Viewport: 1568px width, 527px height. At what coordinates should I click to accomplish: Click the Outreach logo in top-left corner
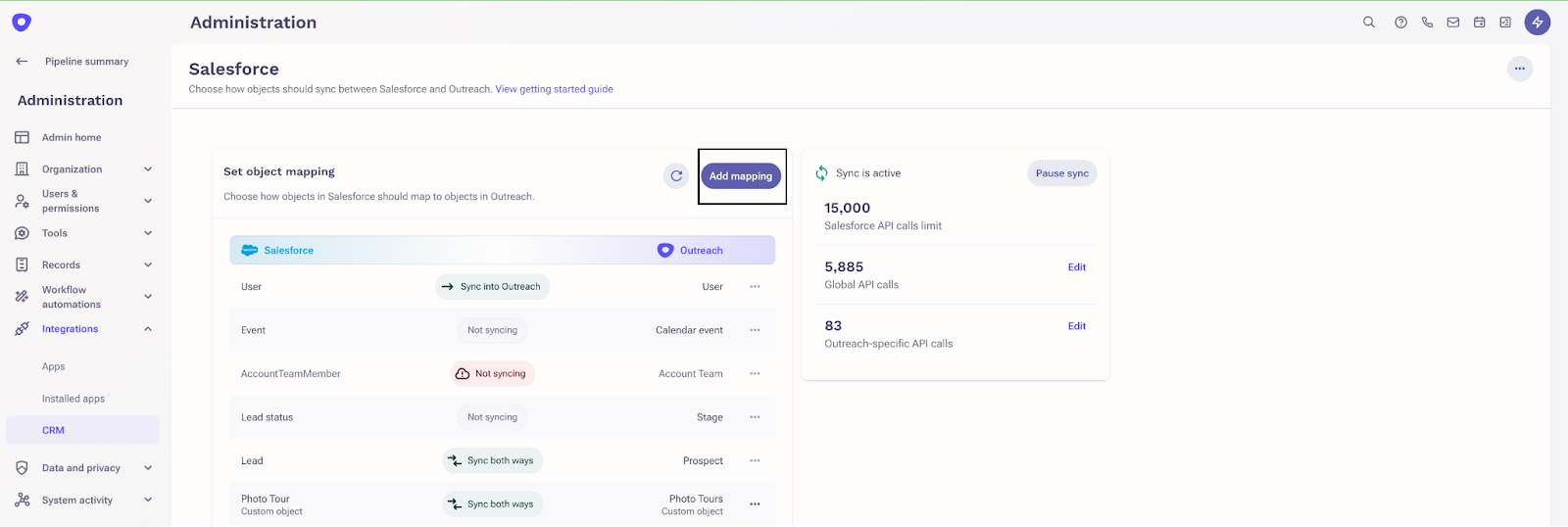(x=22, y=22)
